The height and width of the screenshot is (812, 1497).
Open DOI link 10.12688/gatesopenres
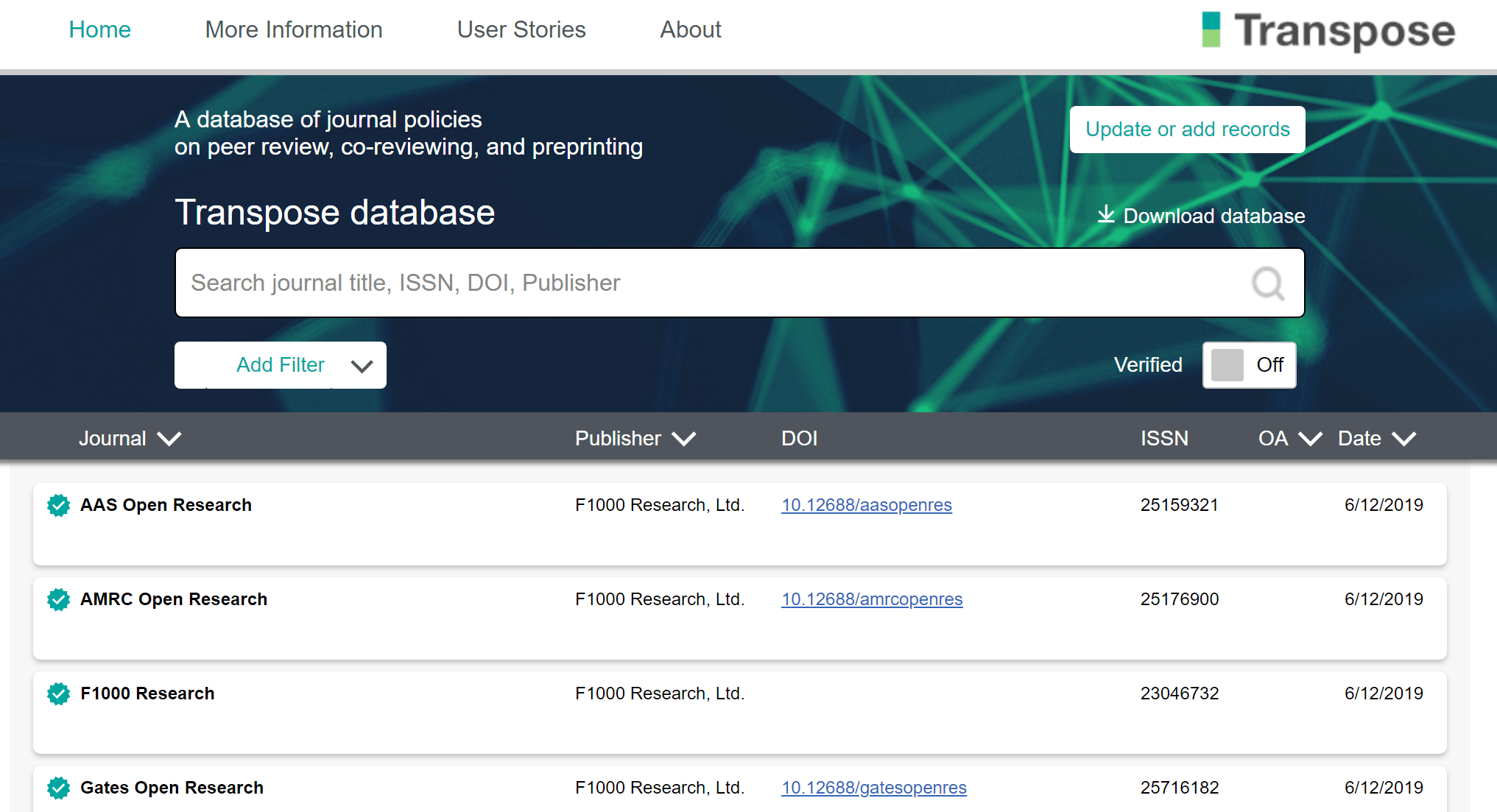tap(874, 787)
